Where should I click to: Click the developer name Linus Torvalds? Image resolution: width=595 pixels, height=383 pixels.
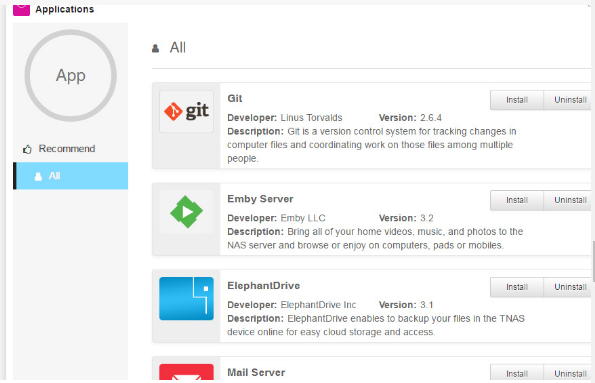311,118
